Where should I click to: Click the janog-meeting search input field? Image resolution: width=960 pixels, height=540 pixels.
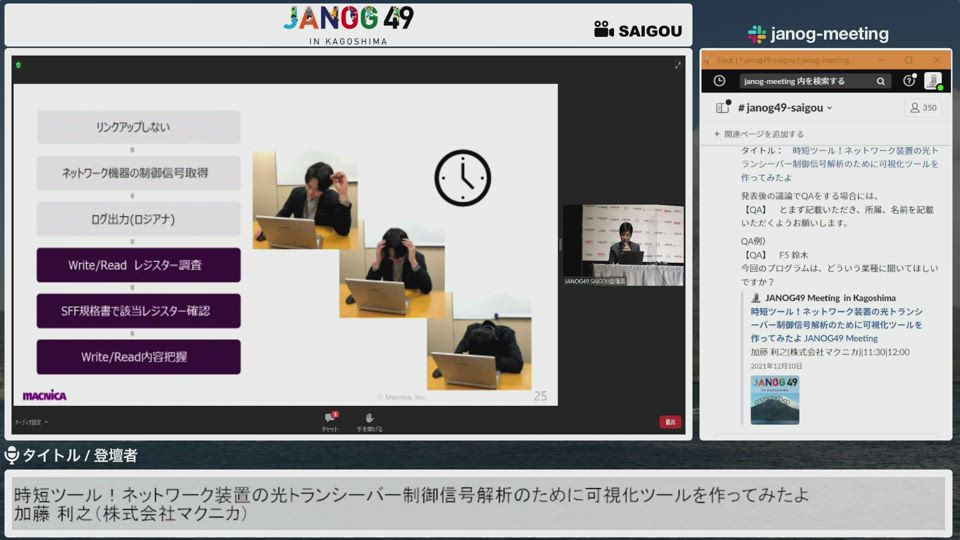coord(805,81)
